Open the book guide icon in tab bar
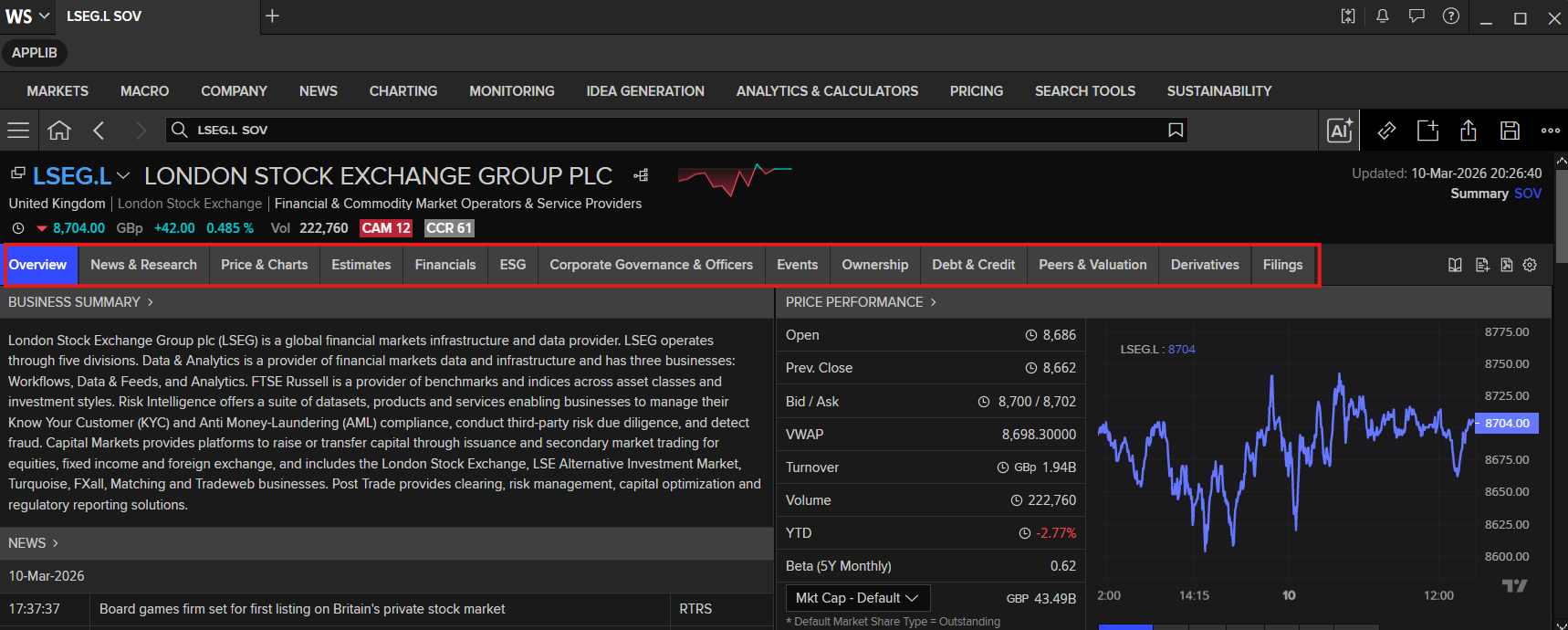Screen dimensions: 1568x630 1455,265
